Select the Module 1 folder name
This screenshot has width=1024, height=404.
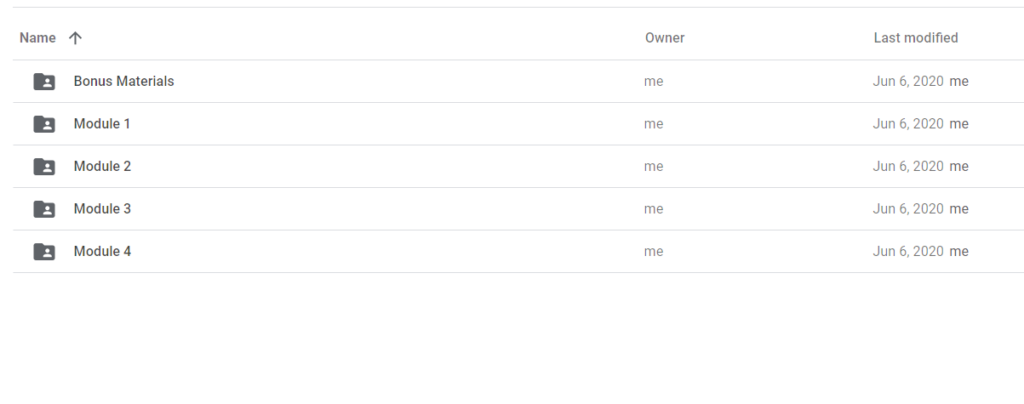[x=102, y=123]
